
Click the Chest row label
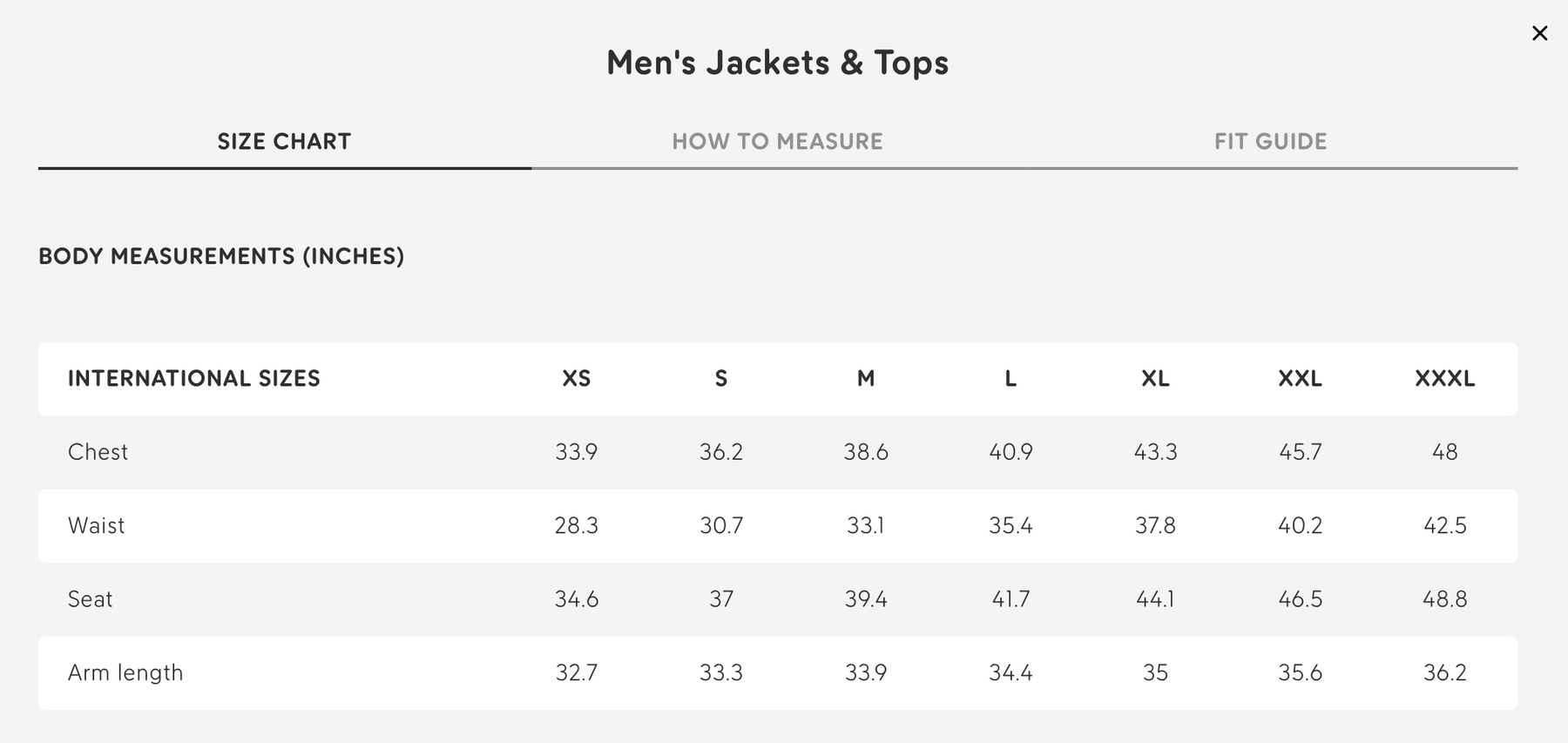pos(98,452)
